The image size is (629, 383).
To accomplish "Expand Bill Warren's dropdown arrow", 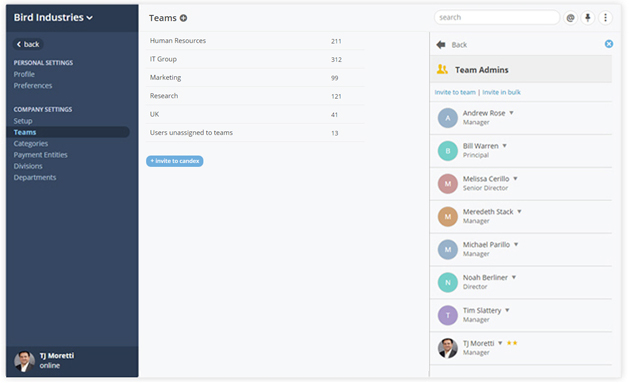I will point(505,146).
